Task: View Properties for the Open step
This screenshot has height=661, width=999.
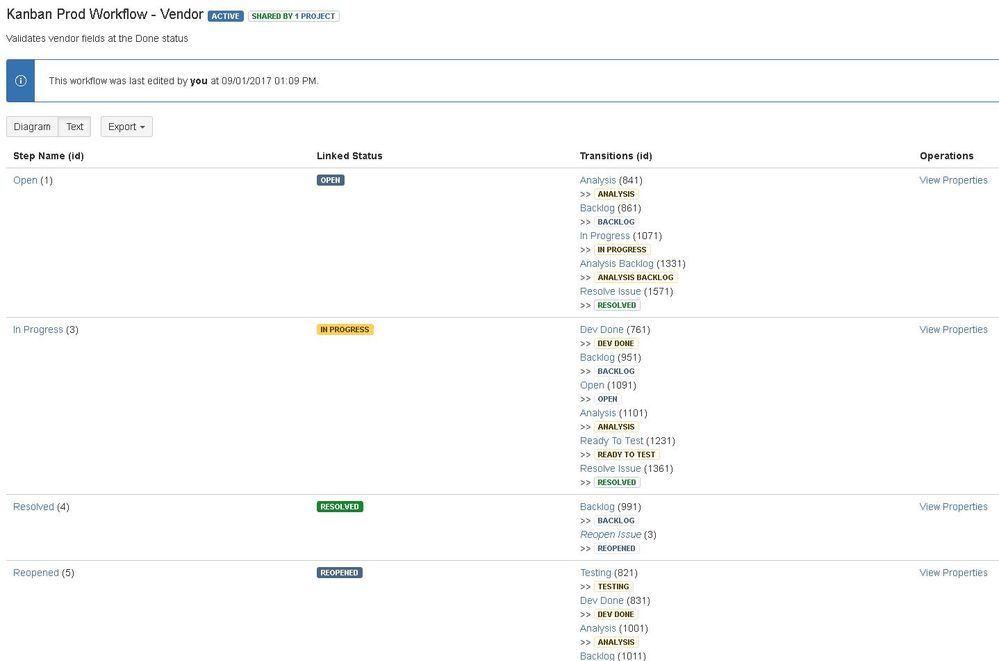Action: click(953, 180)
